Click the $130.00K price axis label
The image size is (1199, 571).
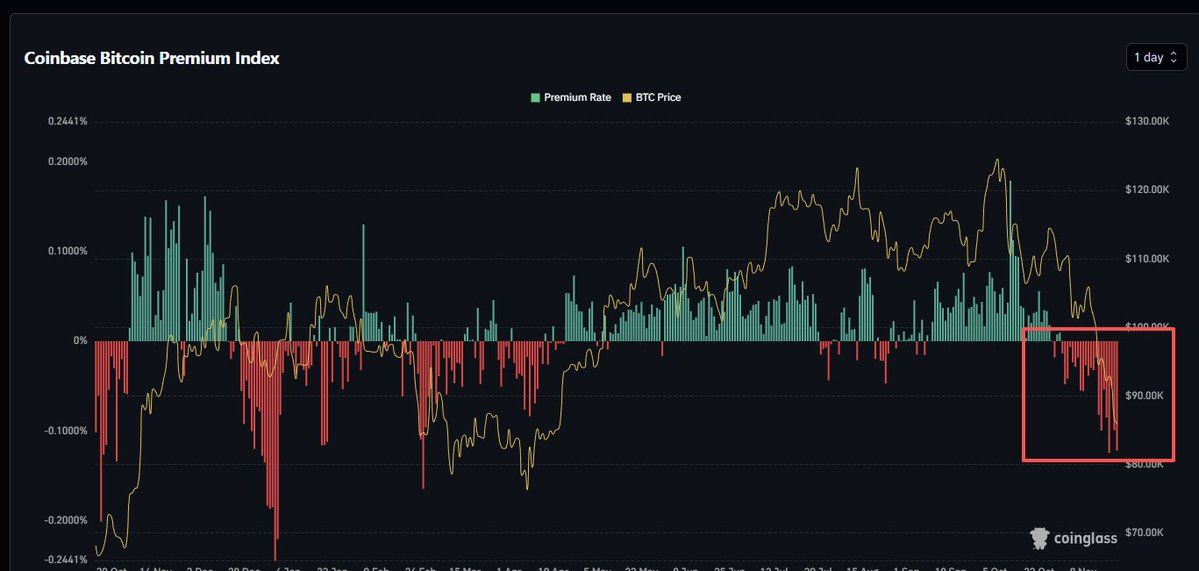pos(1147,122)
